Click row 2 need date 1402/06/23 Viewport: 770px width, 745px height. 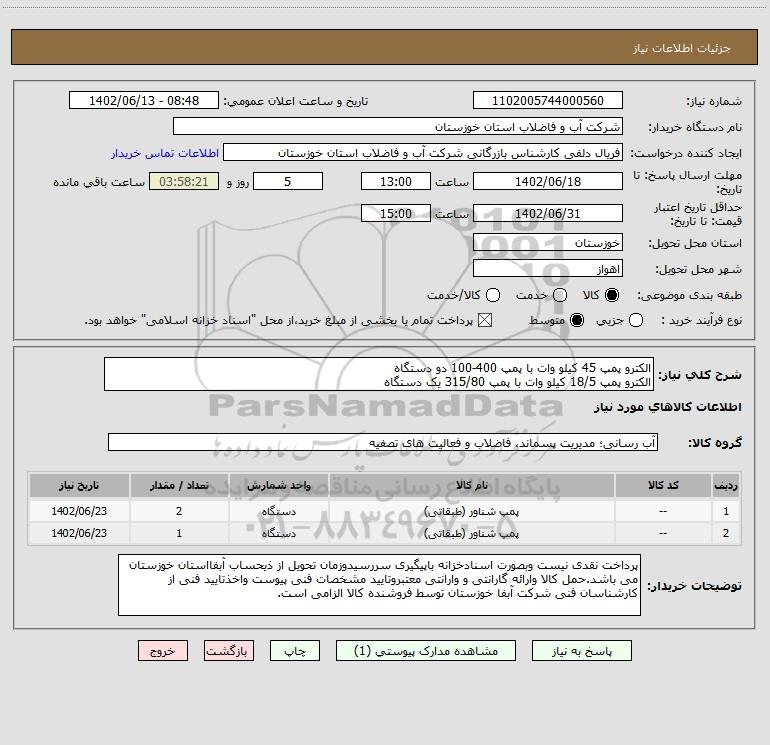point(79,533)
